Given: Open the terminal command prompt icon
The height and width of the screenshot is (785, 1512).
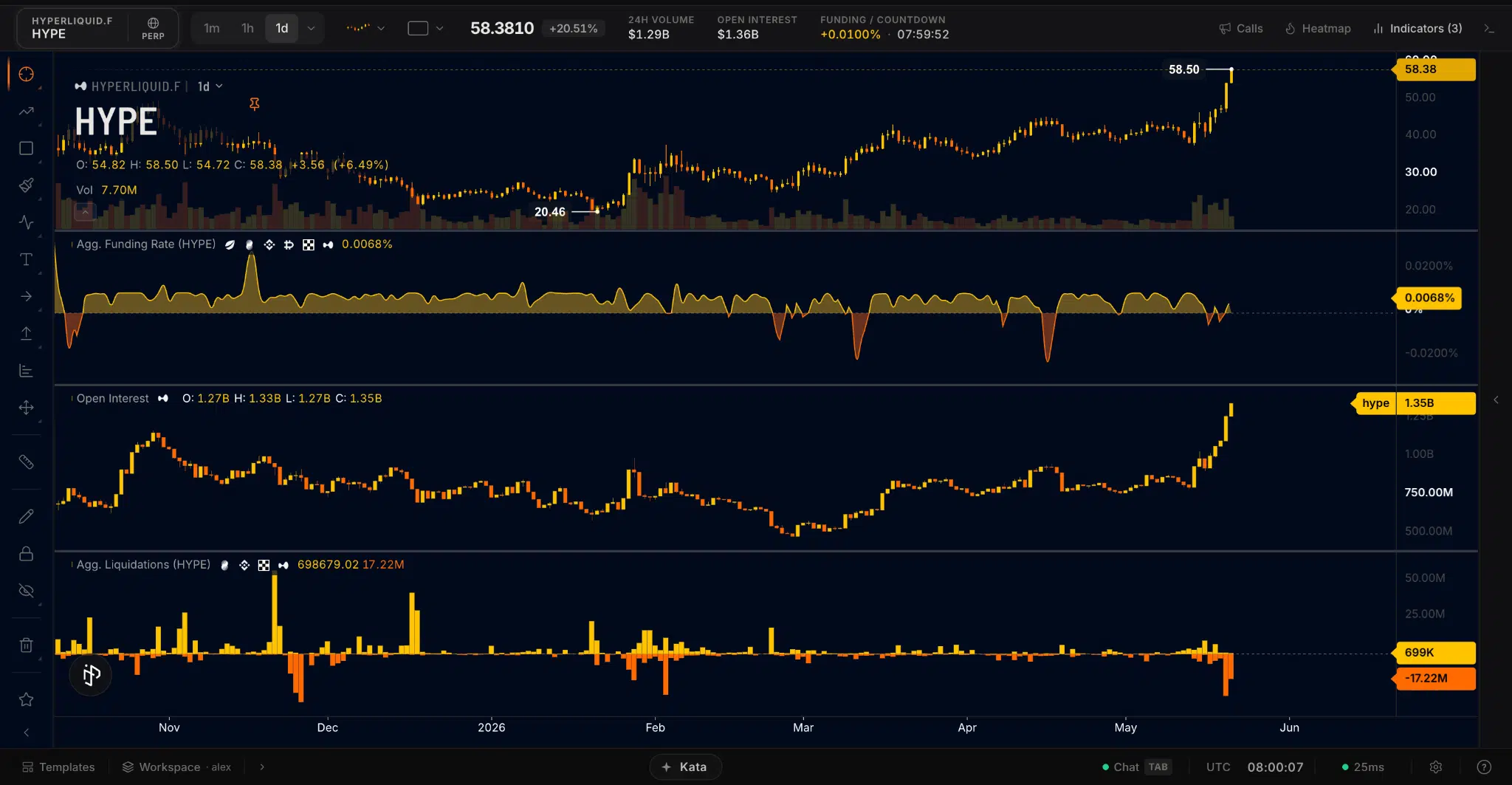Looking at the screenshot, I should coord(1489,29).
